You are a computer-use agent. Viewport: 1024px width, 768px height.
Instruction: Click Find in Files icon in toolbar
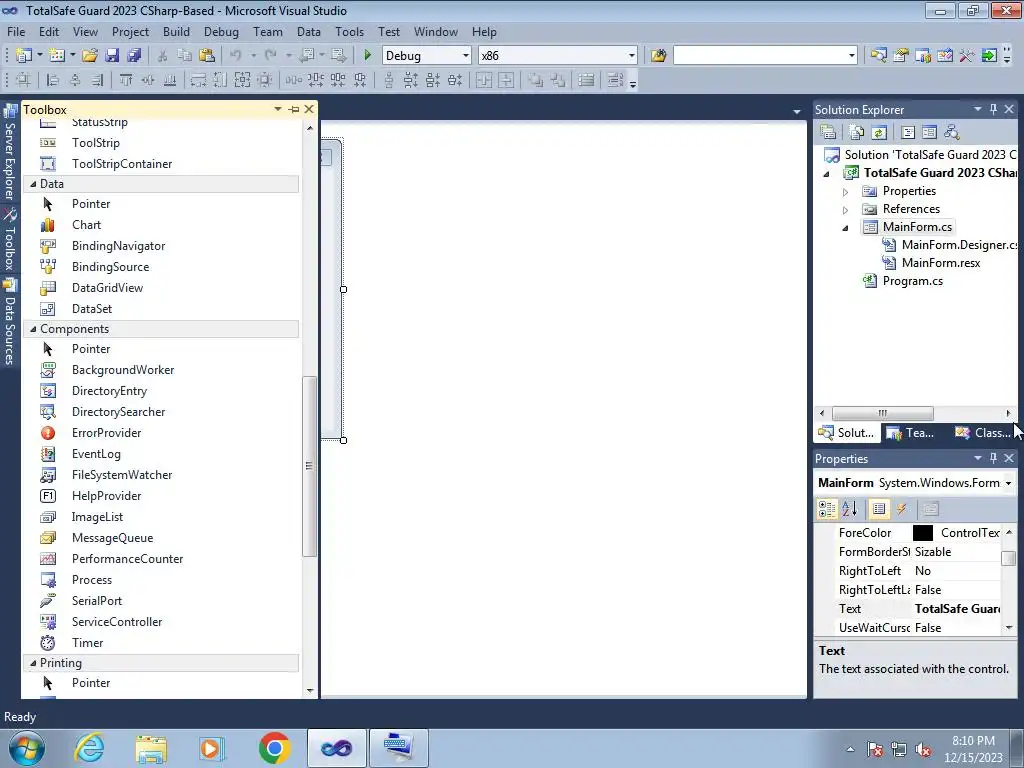(x=658, y=56)
